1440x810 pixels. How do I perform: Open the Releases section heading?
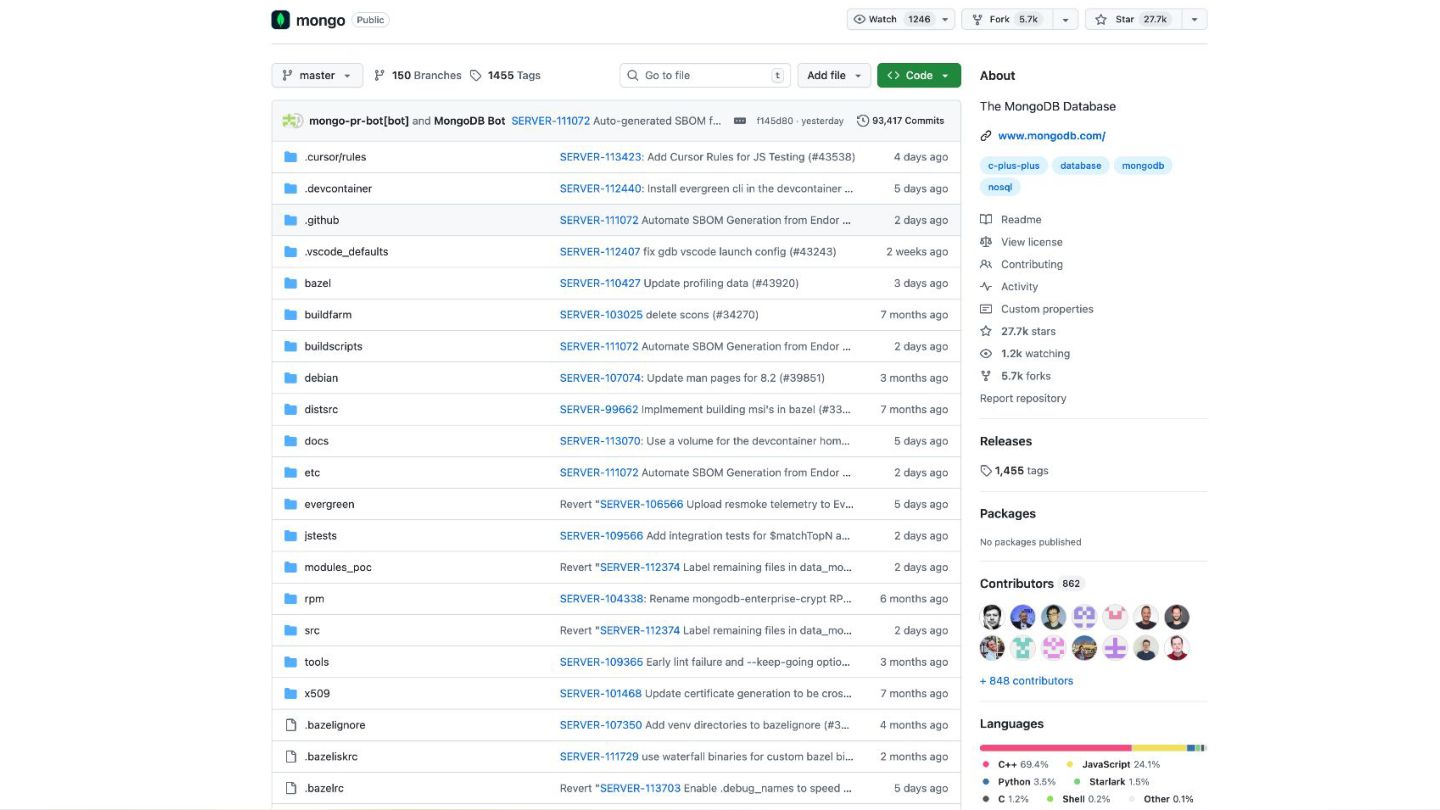[x=1006, y=441]
